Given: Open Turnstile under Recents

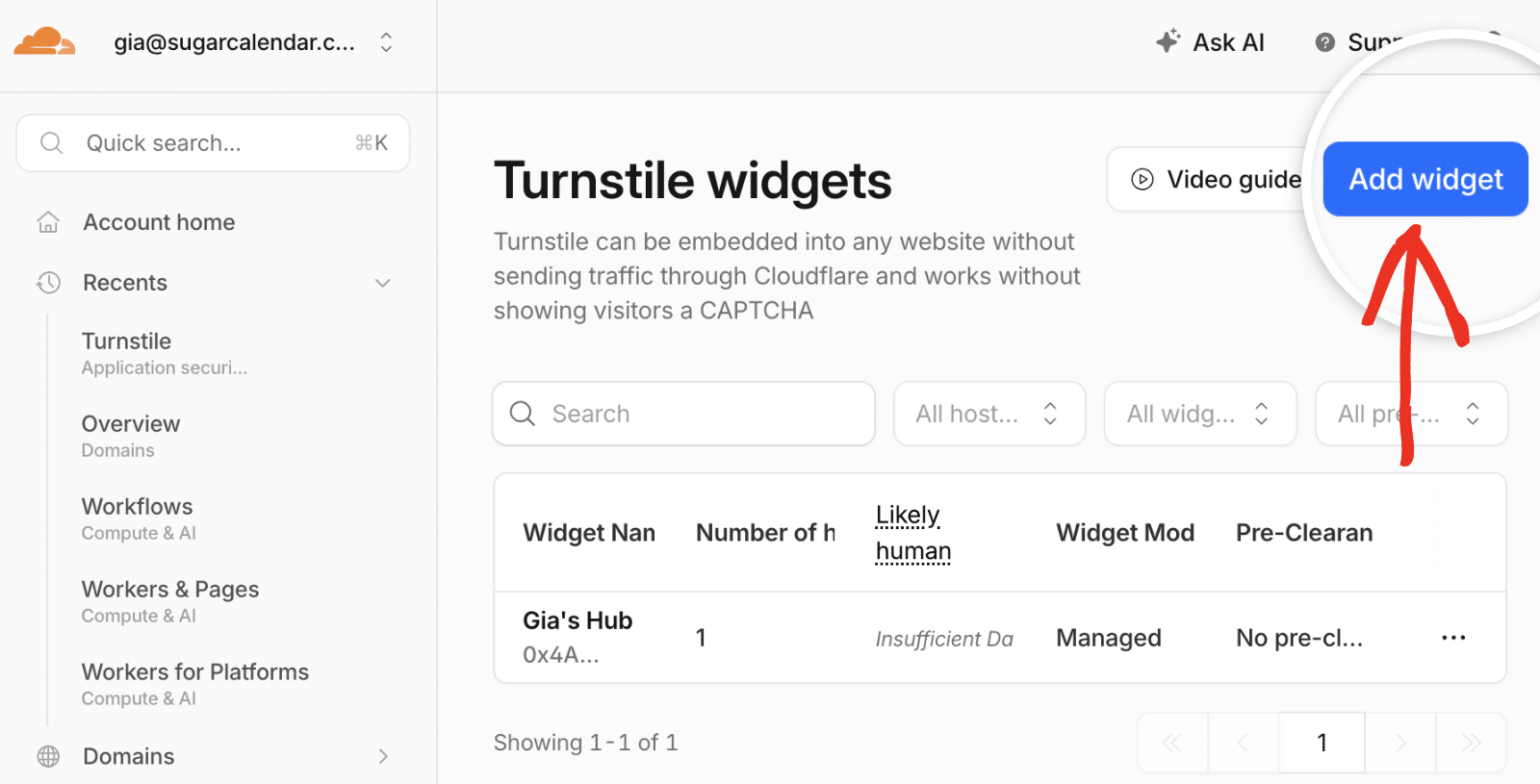Looking at the screenshot, I should 164,353.
